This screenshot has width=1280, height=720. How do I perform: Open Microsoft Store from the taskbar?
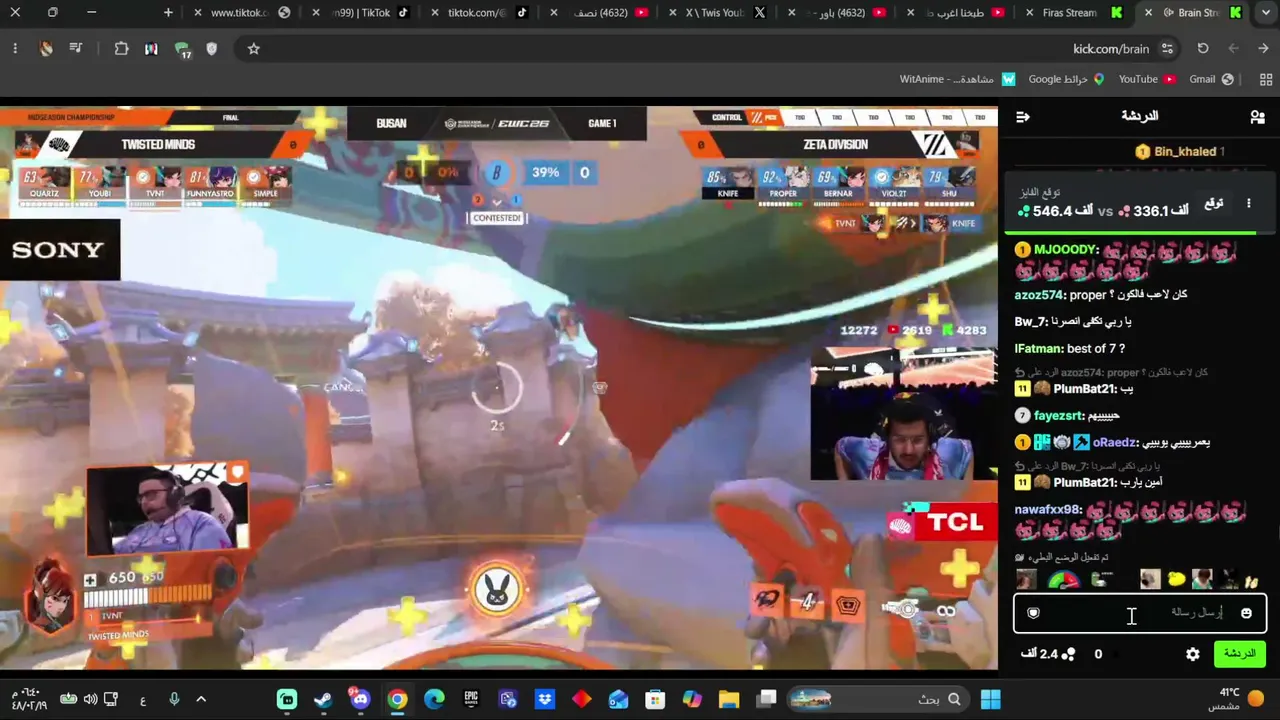655,699
